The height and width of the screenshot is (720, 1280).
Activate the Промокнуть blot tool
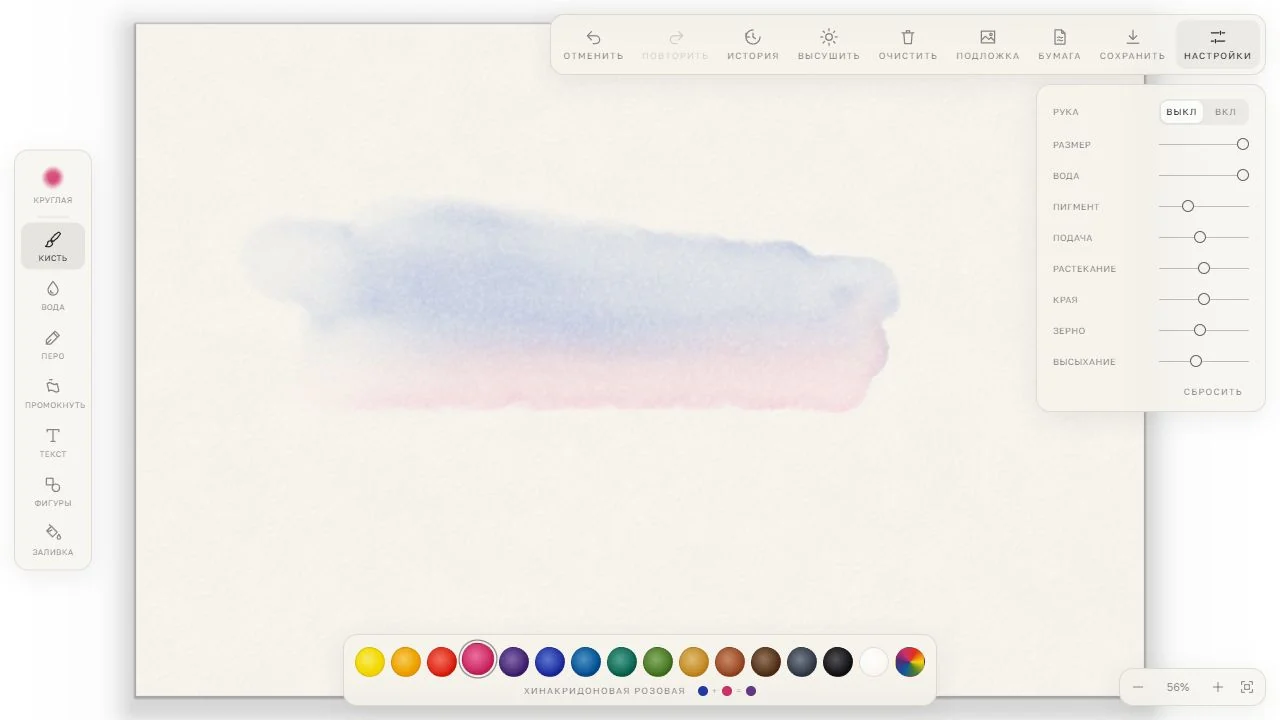(x=53, y=393)
